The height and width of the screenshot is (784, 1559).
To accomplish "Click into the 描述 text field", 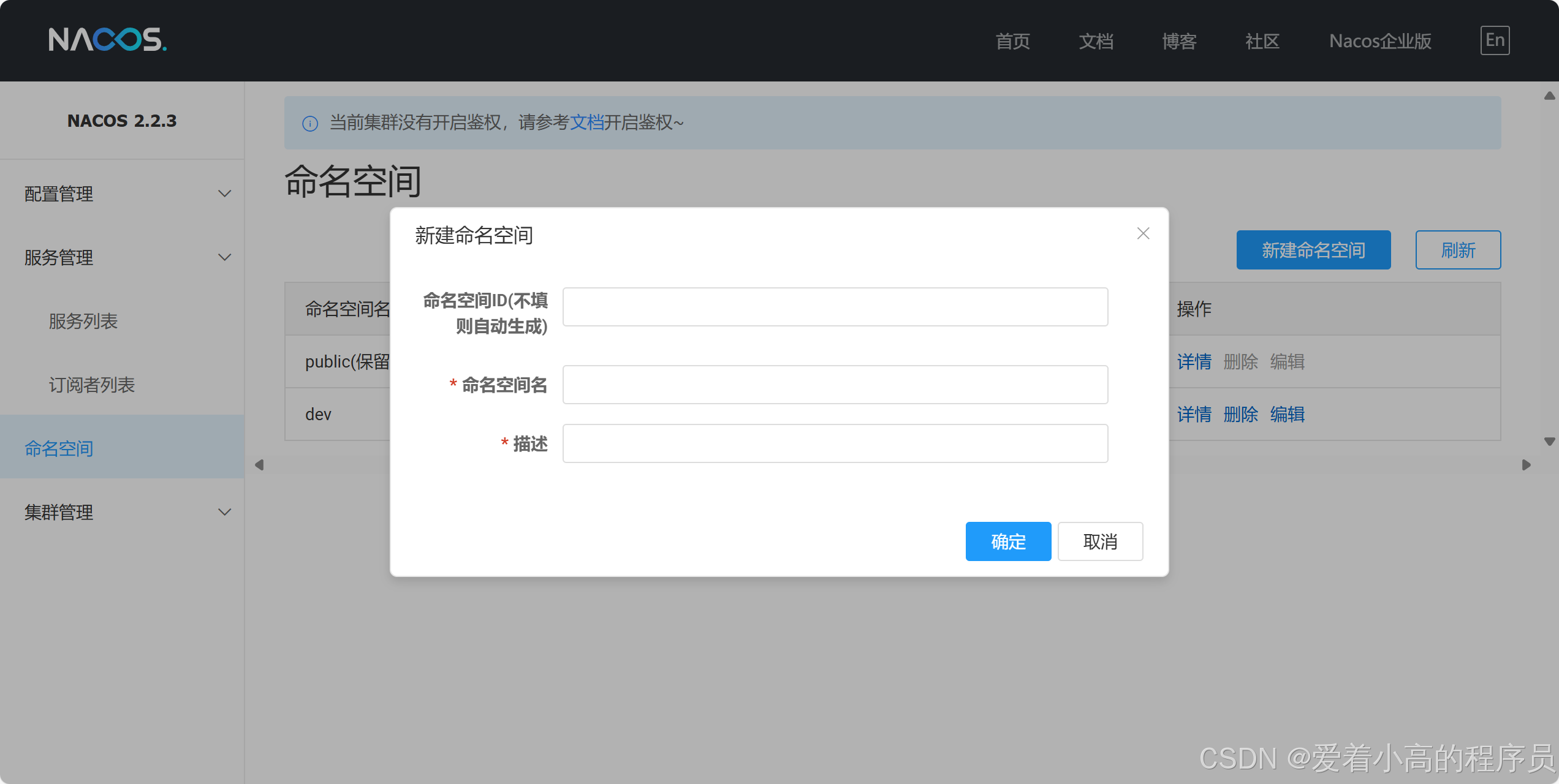I will 835,443.
